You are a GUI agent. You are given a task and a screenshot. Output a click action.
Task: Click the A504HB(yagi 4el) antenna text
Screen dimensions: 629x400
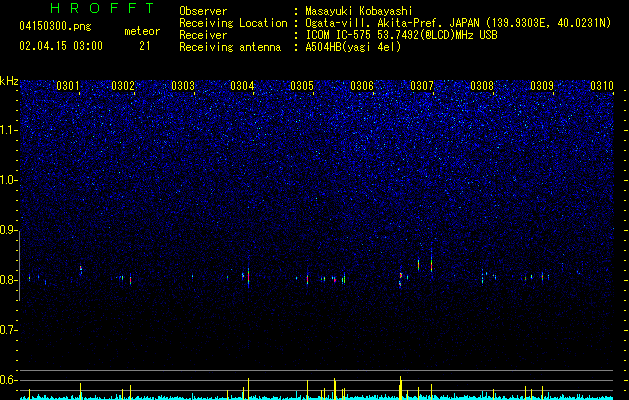[353, 47]
